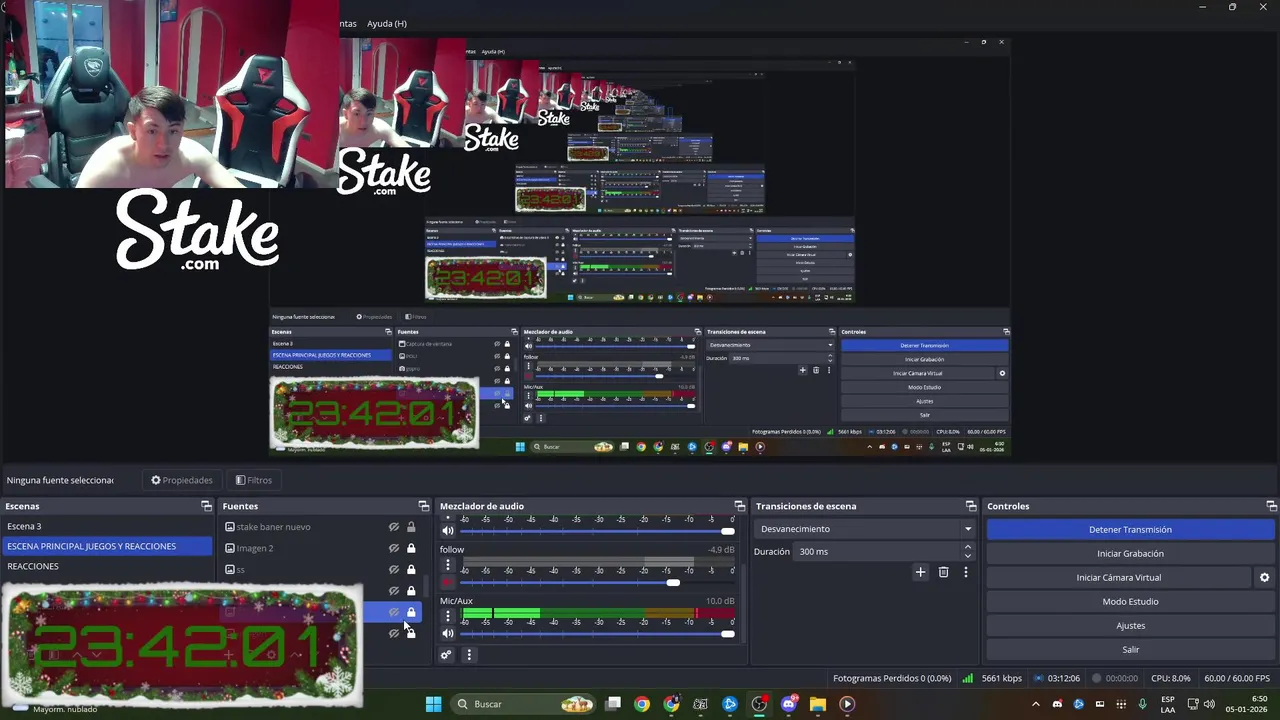This screenshot has width=1280, height=720.
Task: Open the 6:50 date and time clock
Action: coord(1246,704)
